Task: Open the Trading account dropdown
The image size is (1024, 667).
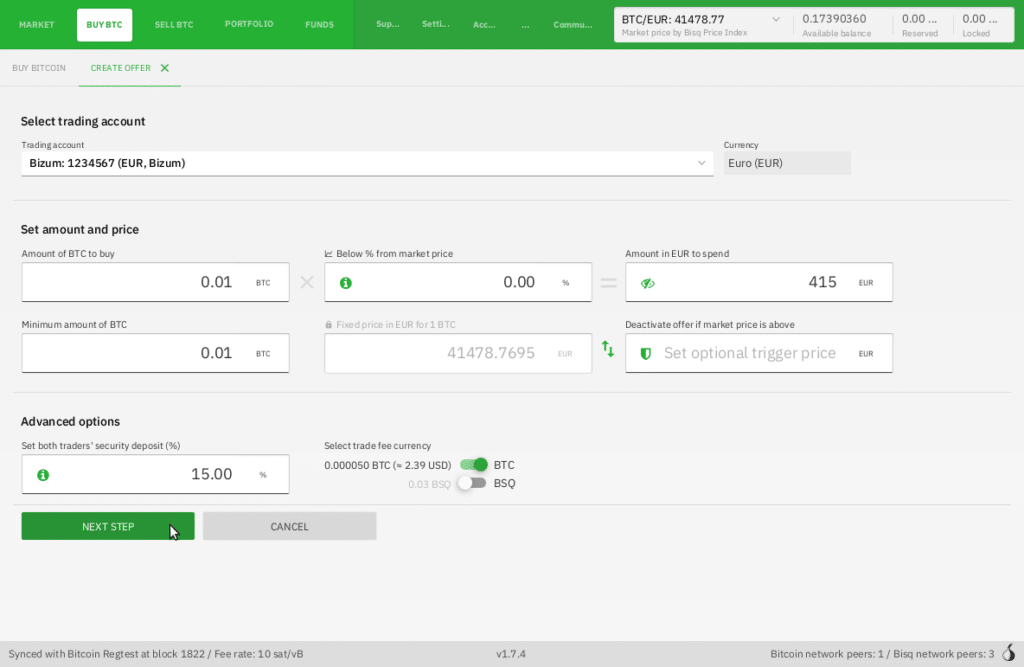Action: (x=367, y=163)
